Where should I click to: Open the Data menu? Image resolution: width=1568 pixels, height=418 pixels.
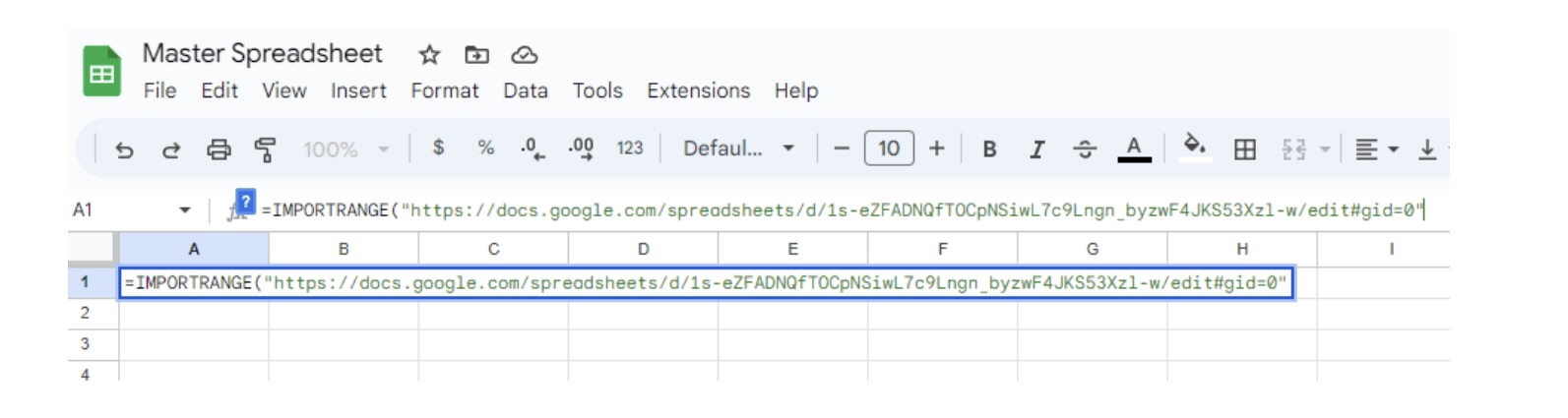pyautogui.click(x=526, y=90)
